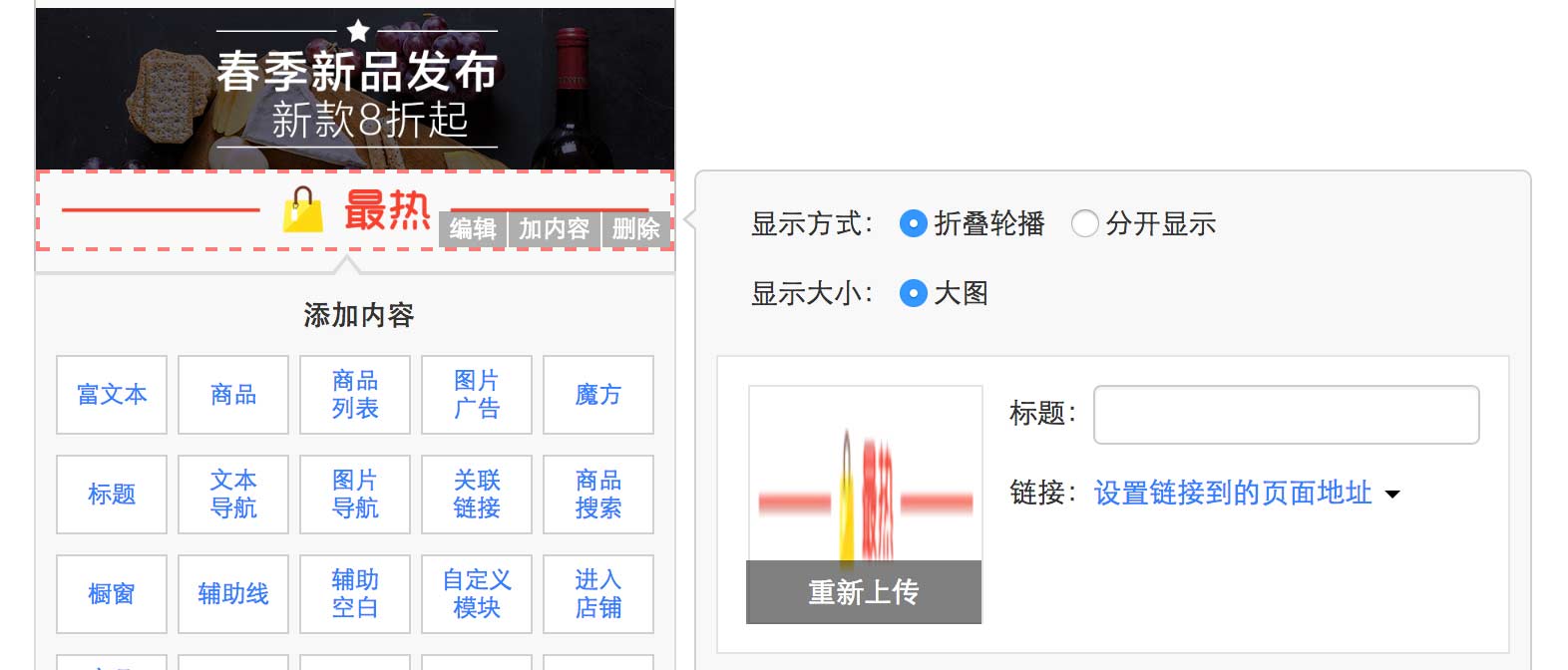This screenshot has height=670, width=1568.
Task: Click the 显示方式 label
Action: coord(812,224)
